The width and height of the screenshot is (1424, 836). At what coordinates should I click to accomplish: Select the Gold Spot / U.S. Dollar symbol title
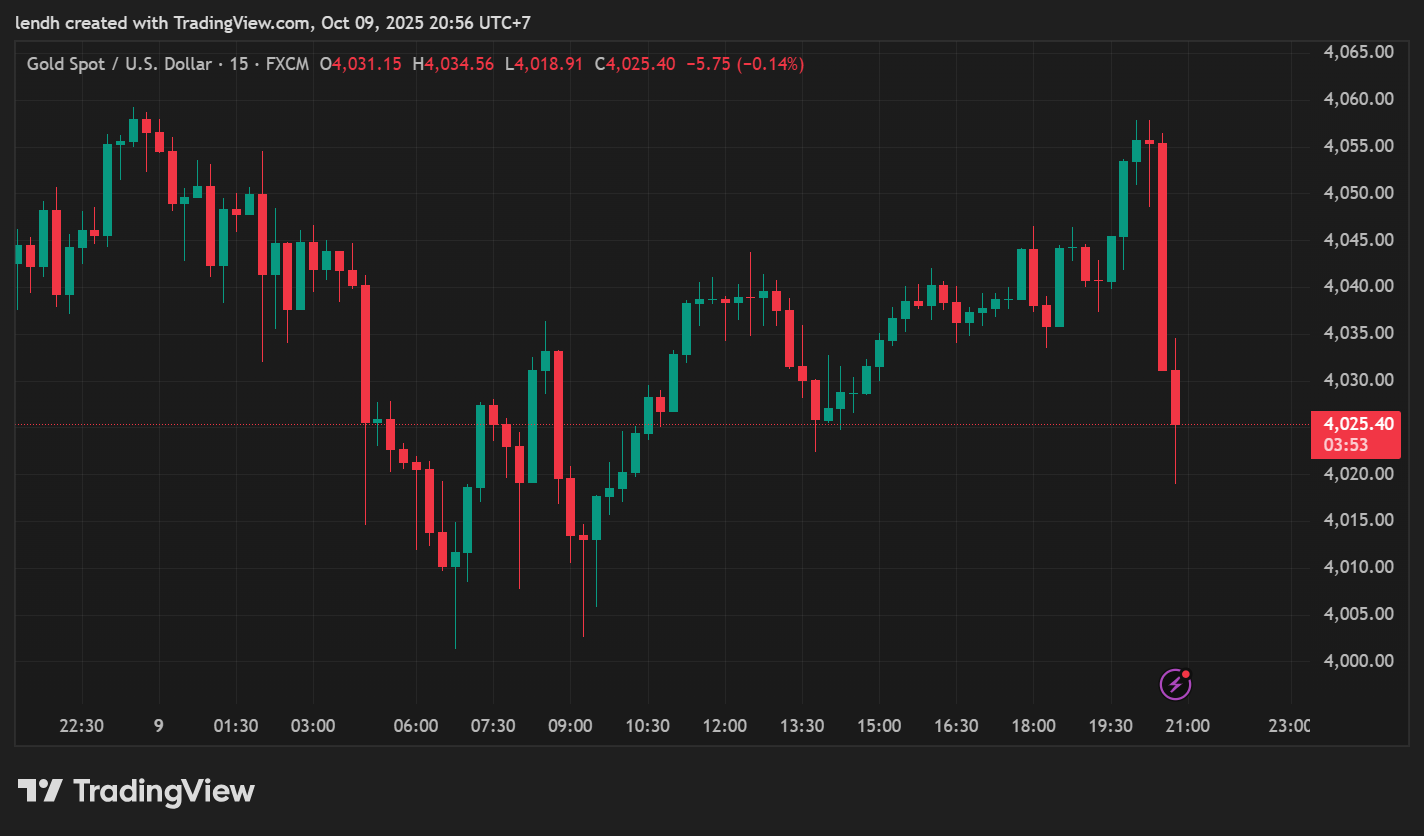(x=119, y=64)
